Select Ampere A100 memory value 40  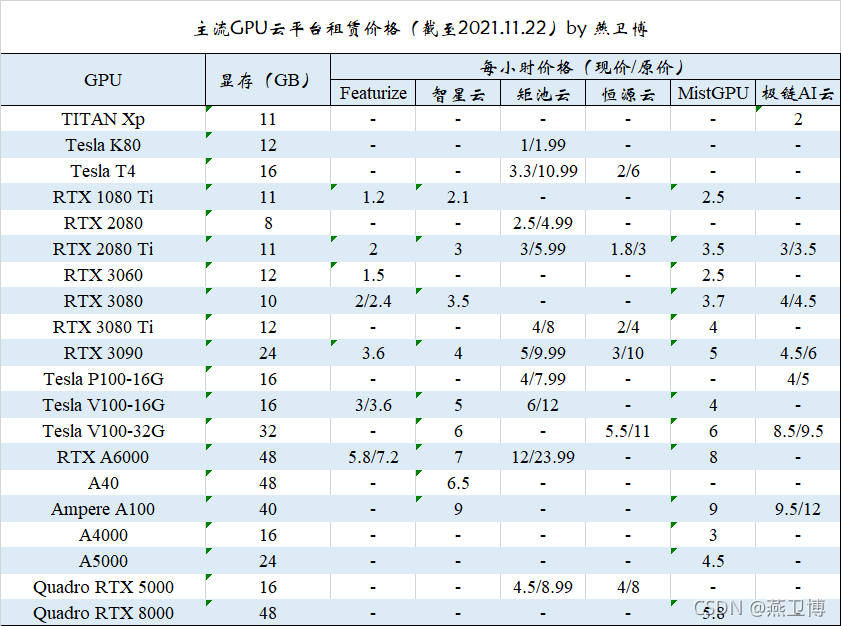click(268, 509)
